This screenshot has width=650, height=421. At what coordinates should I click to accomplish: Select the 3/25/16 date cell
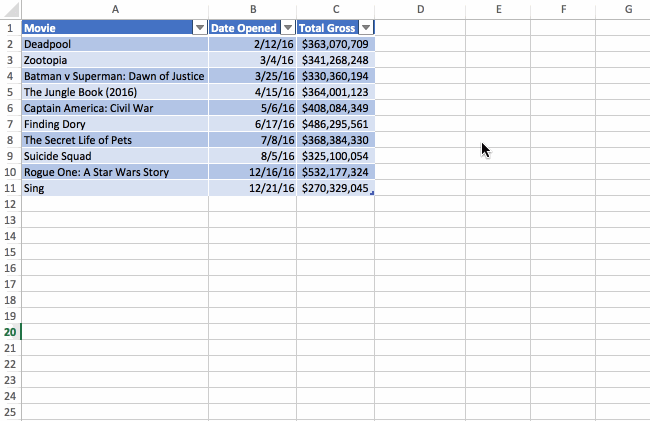[x=252, y=76]
